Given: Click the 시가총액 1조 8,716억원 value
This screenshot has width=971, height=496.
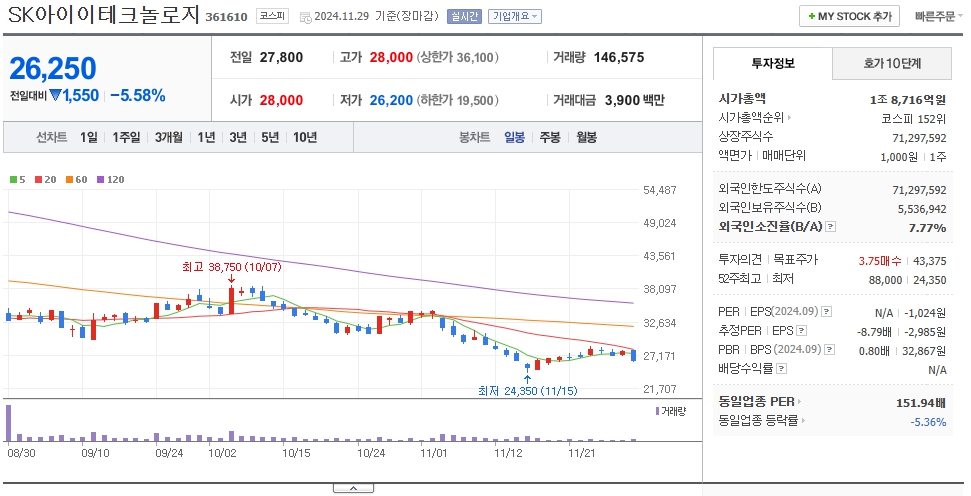Looking at the screenshot, I should 908,99.
